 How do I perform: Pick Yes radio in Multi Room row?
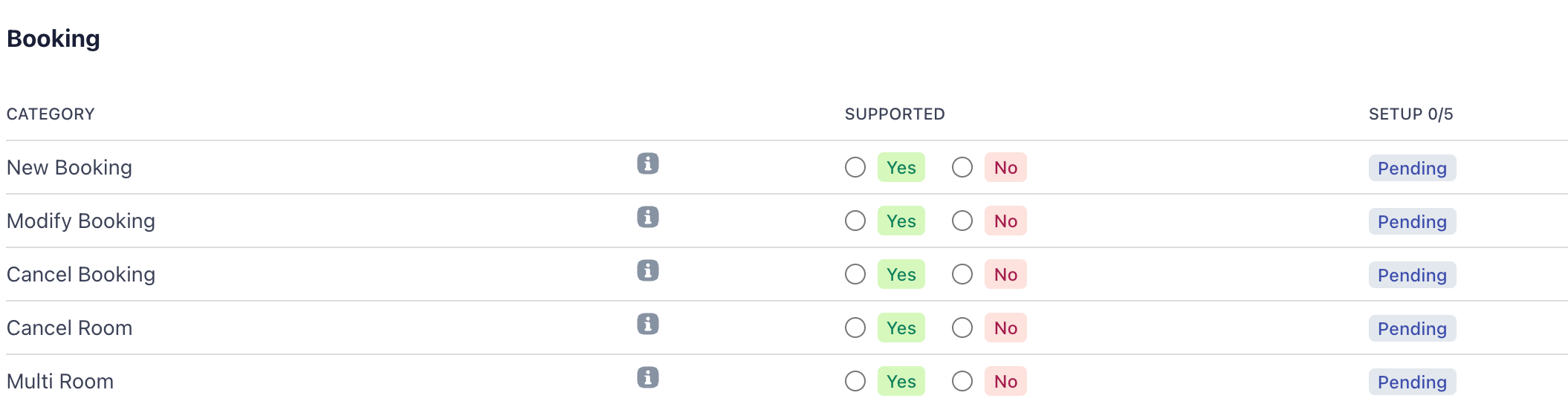coord(855,382)
